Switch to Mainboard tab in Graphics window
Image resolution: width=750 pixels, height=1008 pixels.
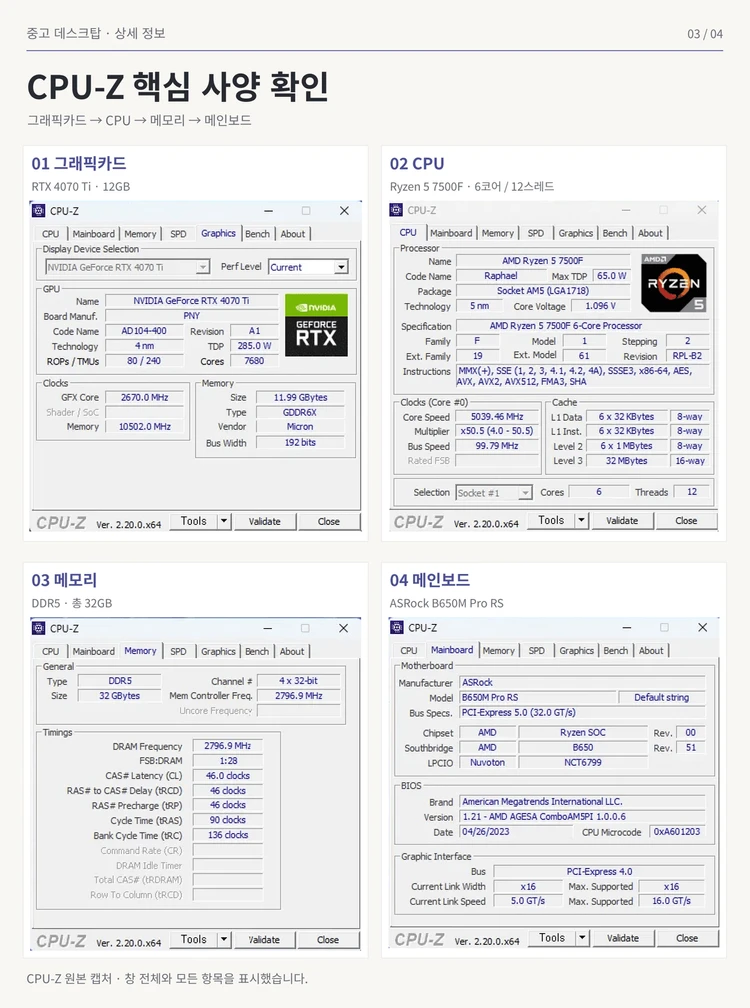click(x=93, y=234)
